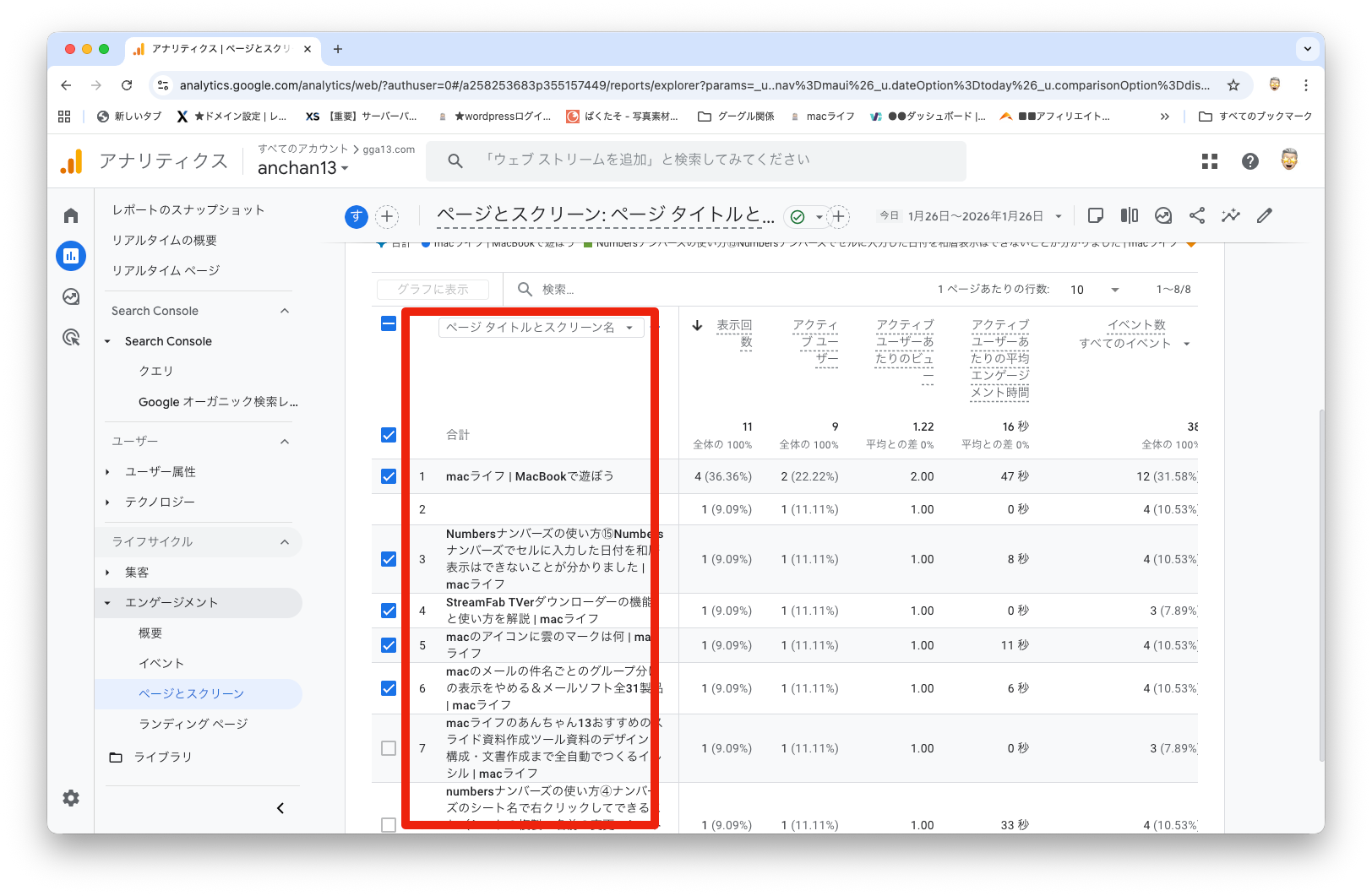Click the Home icon in left rail
The image size is (1372, 896).
click(71, 216)
